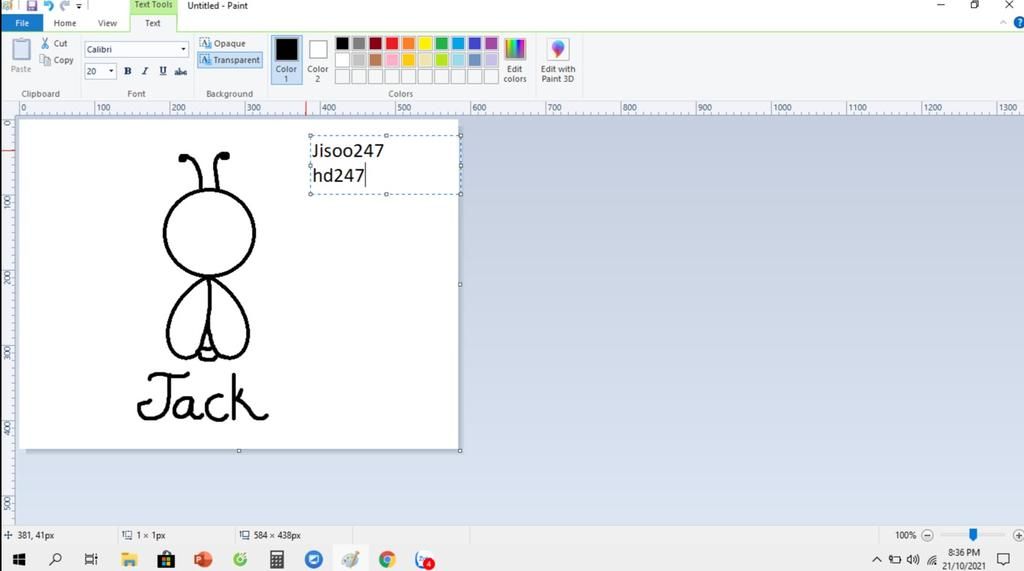The height and width of the screenshot is (571, 1024).
Task: Click the zoom in plus button
Action: coord(1017,535)
